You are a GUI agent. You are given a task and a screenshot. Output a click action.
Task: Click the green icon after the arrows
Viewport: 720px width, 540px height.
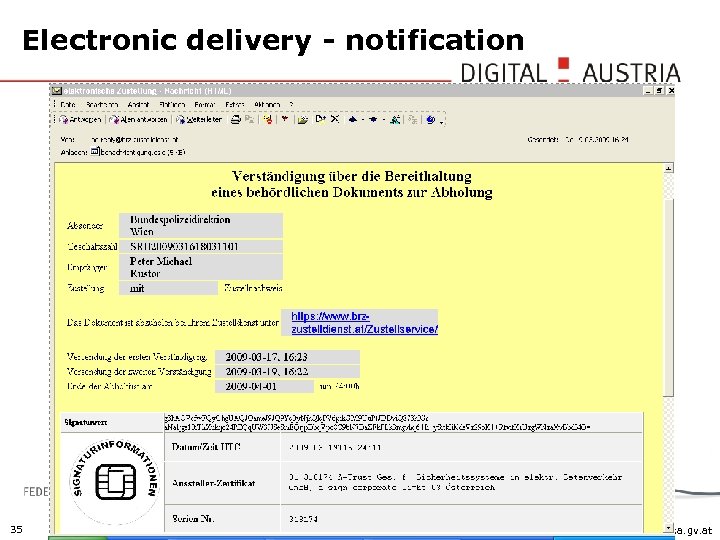(395, 119)
